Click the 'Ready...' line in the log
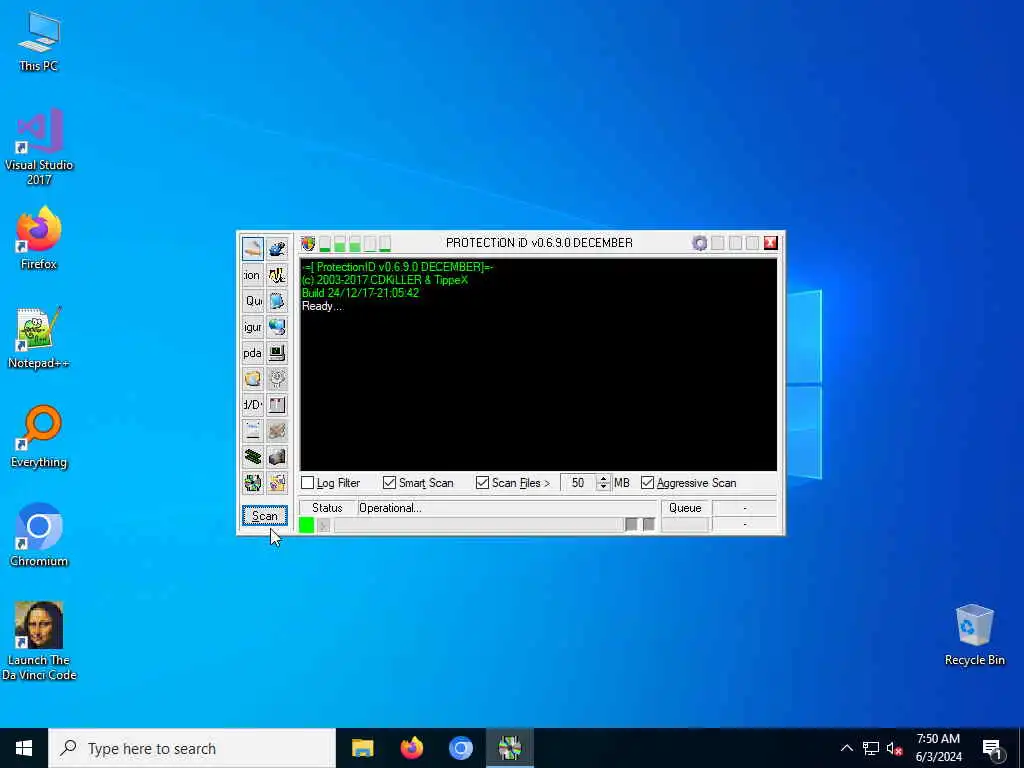This screenshot has width=1024, height=768. point(322,306)
